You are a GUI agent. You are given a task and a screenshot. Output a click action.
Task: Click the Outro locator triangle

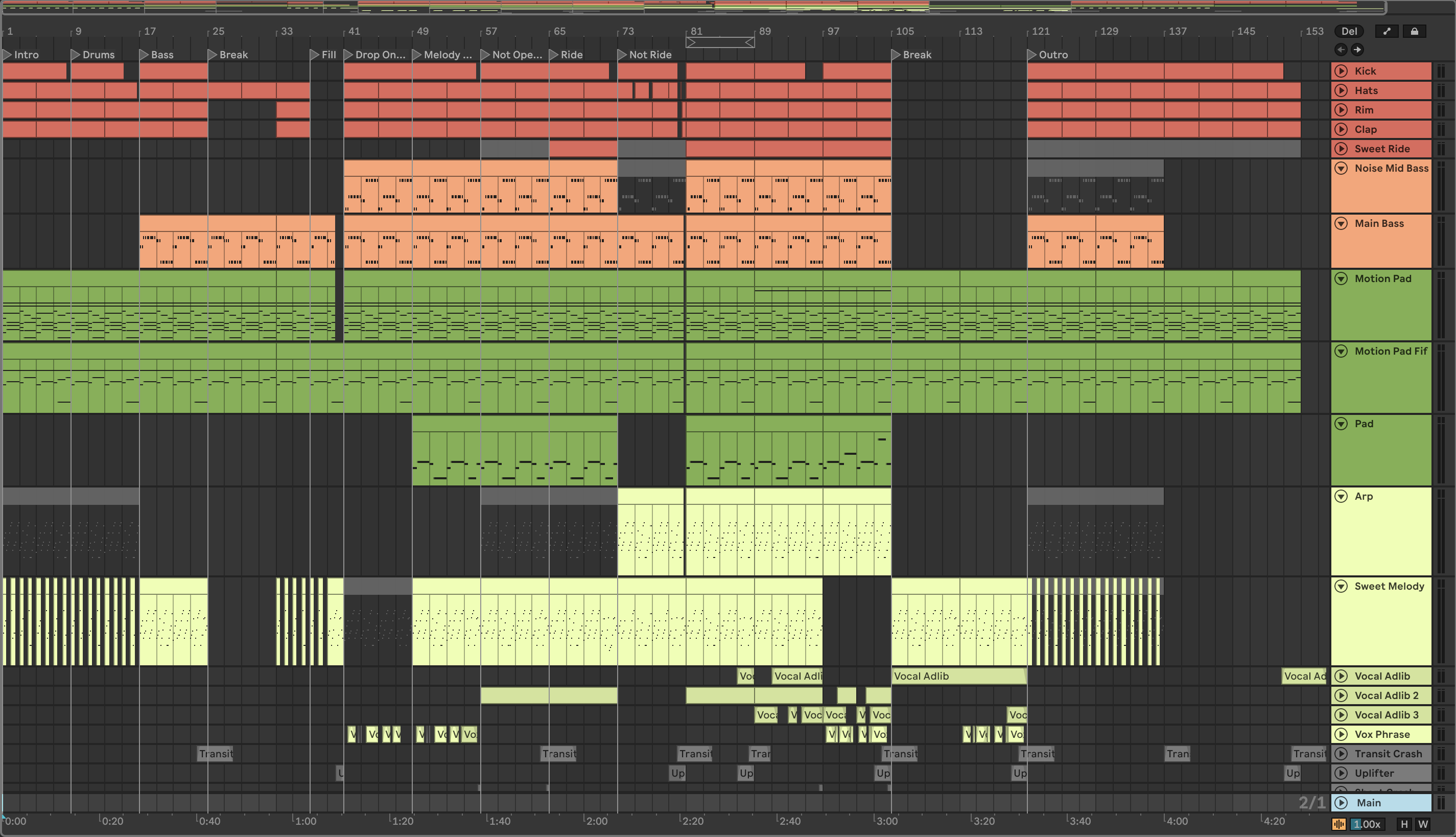coord(1032,55)
